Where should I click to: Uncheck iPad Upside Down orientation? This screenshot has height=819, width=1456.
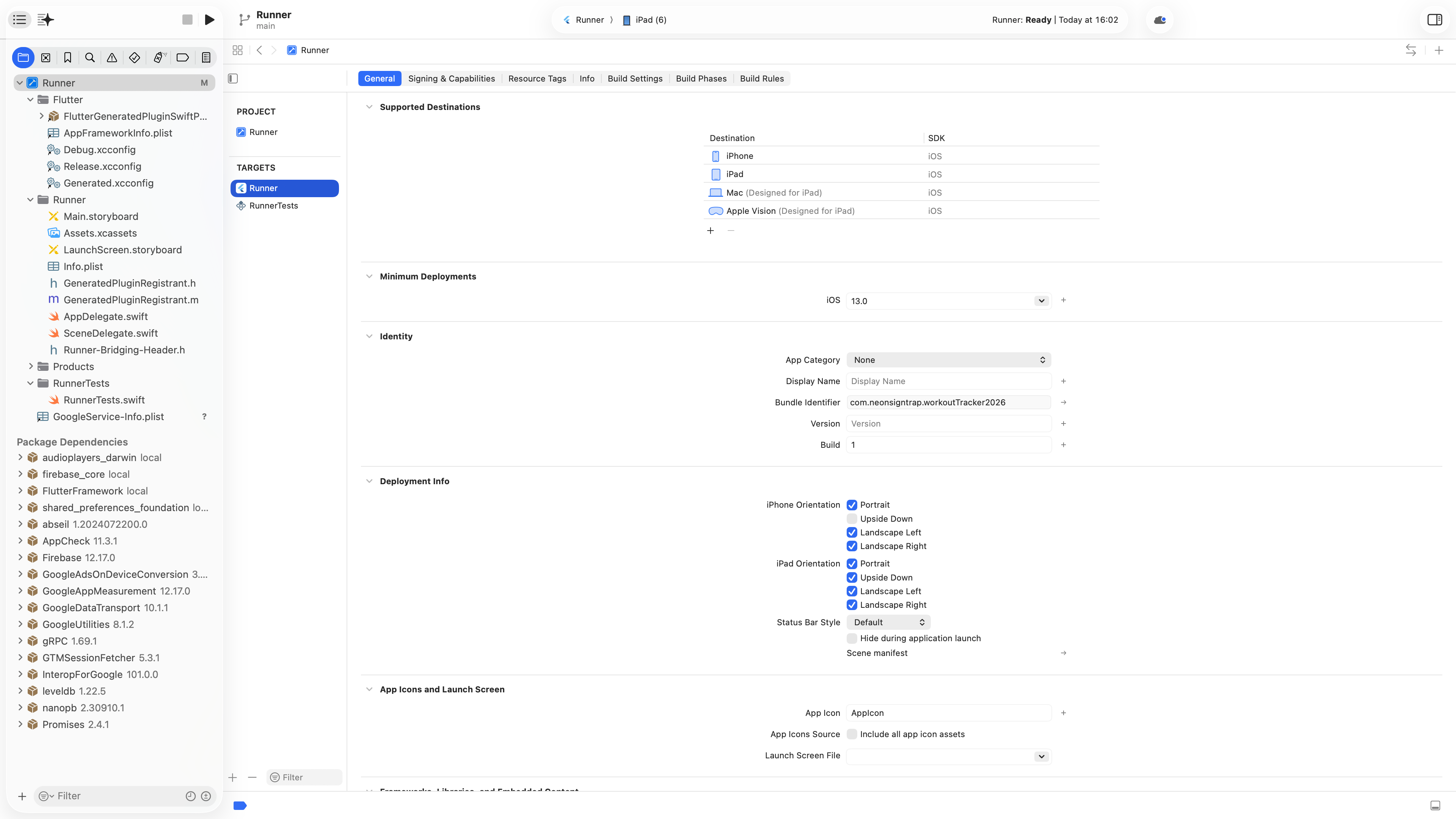(852, 577)
